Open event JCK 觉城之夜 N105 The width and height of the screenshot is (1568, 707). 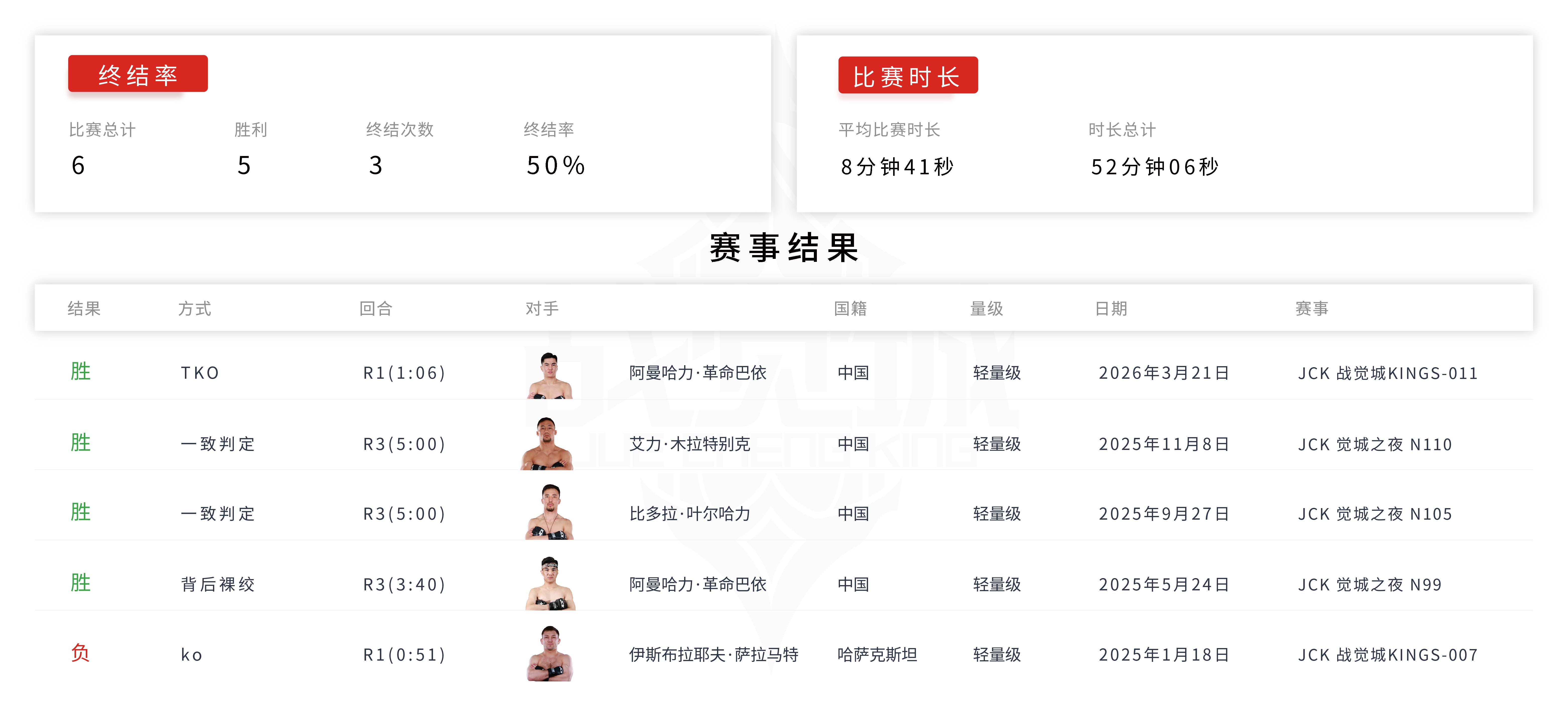tap(1374, 514)
